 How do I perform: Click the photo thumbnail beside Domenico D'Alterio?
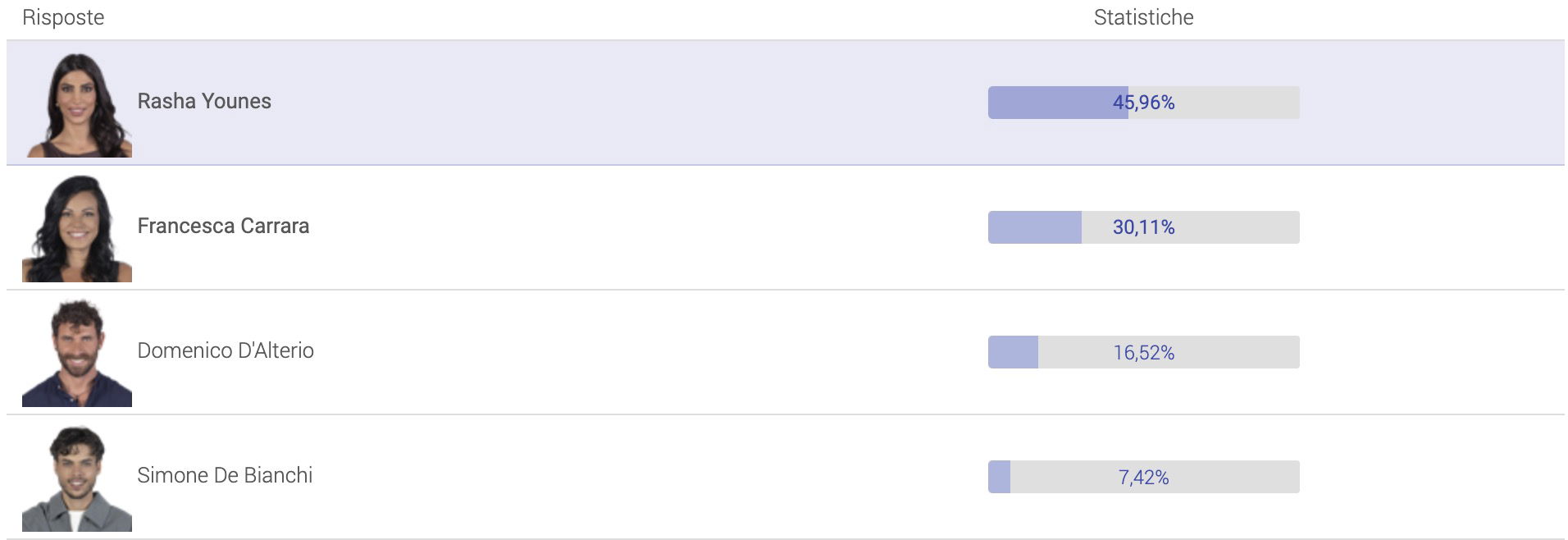(x=77, y=353)
